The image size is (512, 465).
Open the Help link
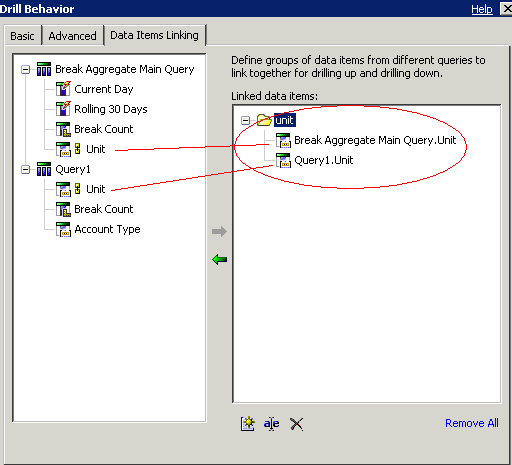[482, 9]
